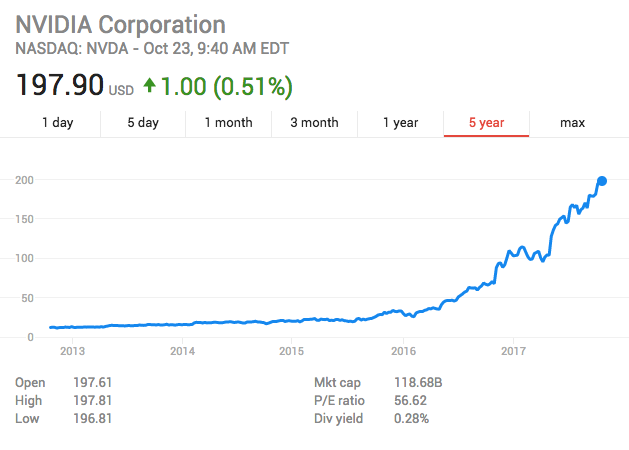Select the 1 day range tab
The height and width of the screenshot is (450, 629).
[57, 123]
